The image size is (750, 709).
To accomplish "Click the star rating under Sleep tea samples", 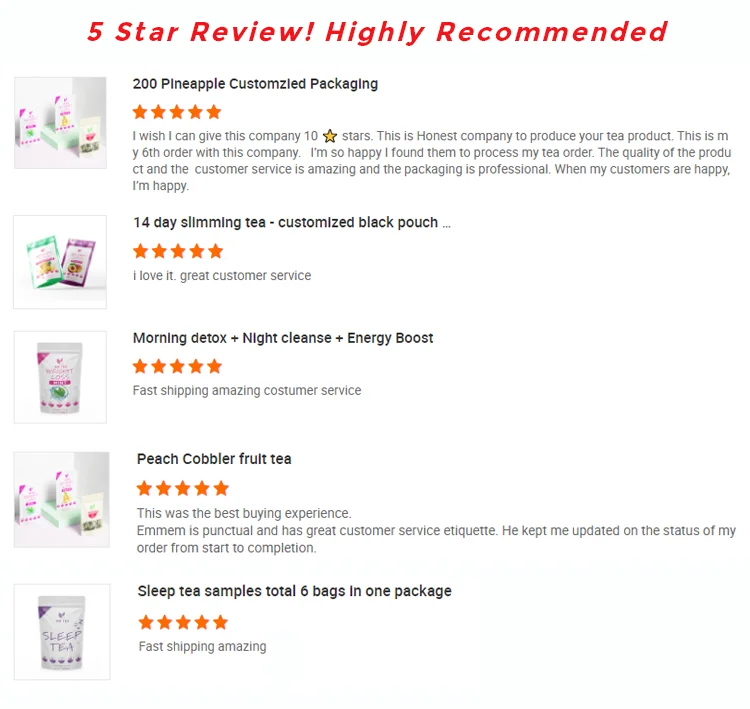I will (183, 622).
